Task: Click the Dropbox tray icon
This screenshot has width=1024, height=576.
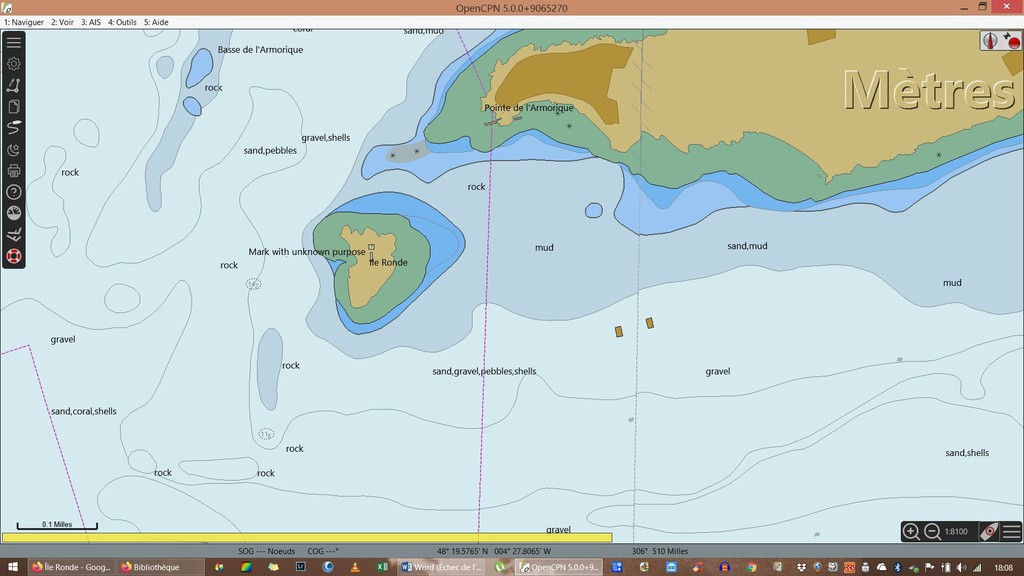Action: [x=801, y=567]
